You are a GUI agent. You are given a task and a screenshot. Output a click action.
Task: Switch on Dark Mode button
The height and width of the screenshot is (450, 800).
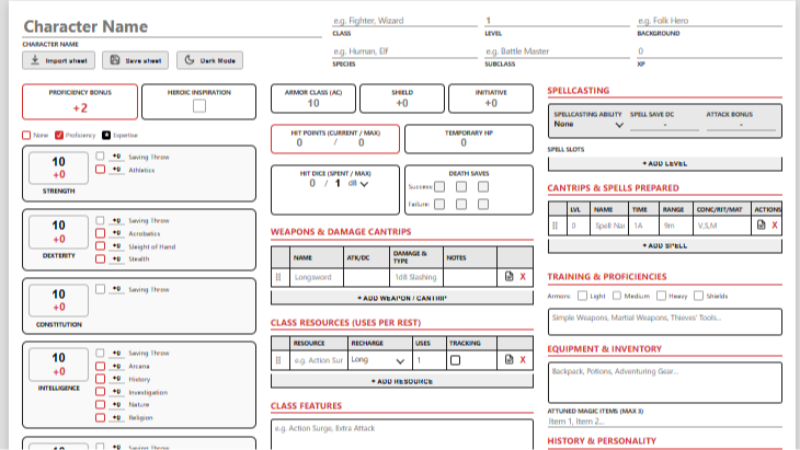(x=210, y=60)
